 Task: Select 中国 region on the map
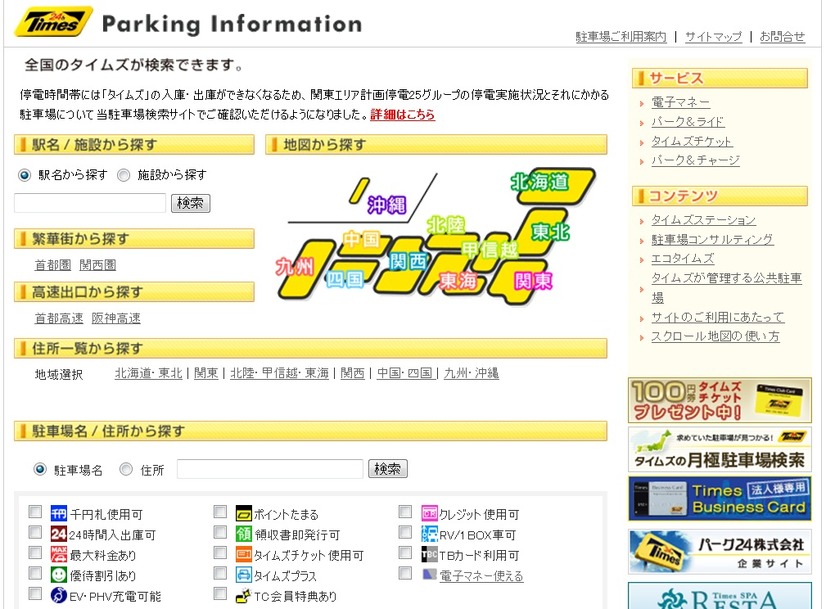point(361,240)
